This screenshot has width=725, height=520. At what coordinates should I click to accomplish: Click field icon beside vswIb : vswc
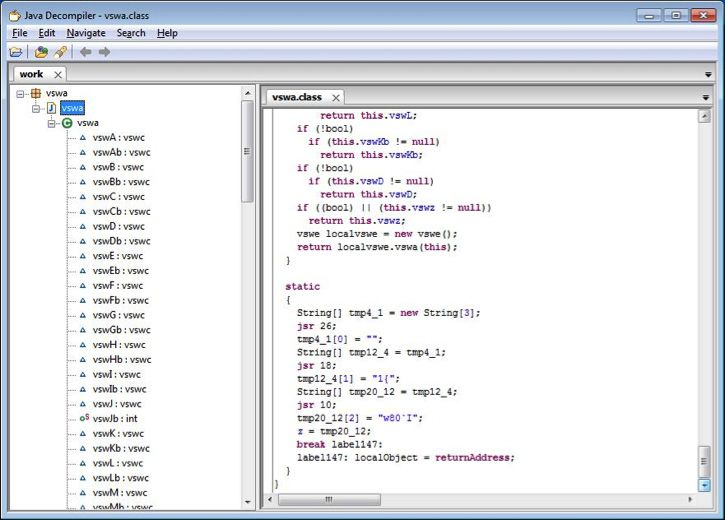(x=83, y=389)
